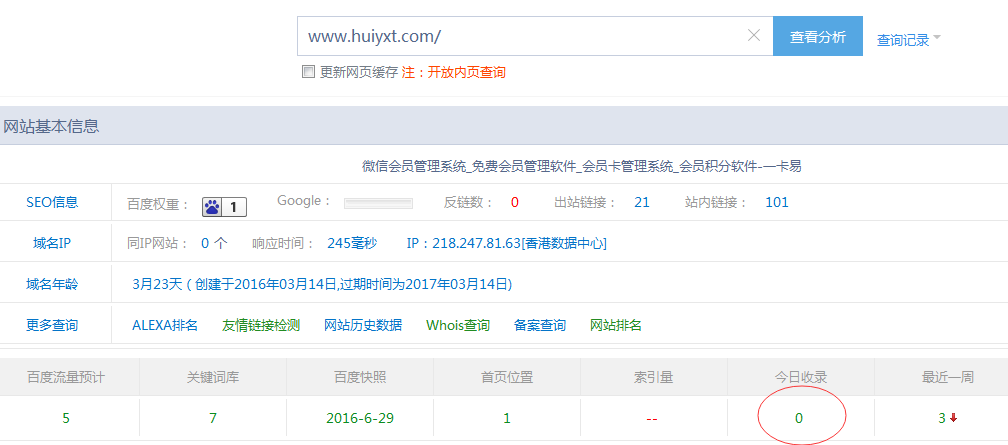Click the 首页位置 column header

click(507, 377)
